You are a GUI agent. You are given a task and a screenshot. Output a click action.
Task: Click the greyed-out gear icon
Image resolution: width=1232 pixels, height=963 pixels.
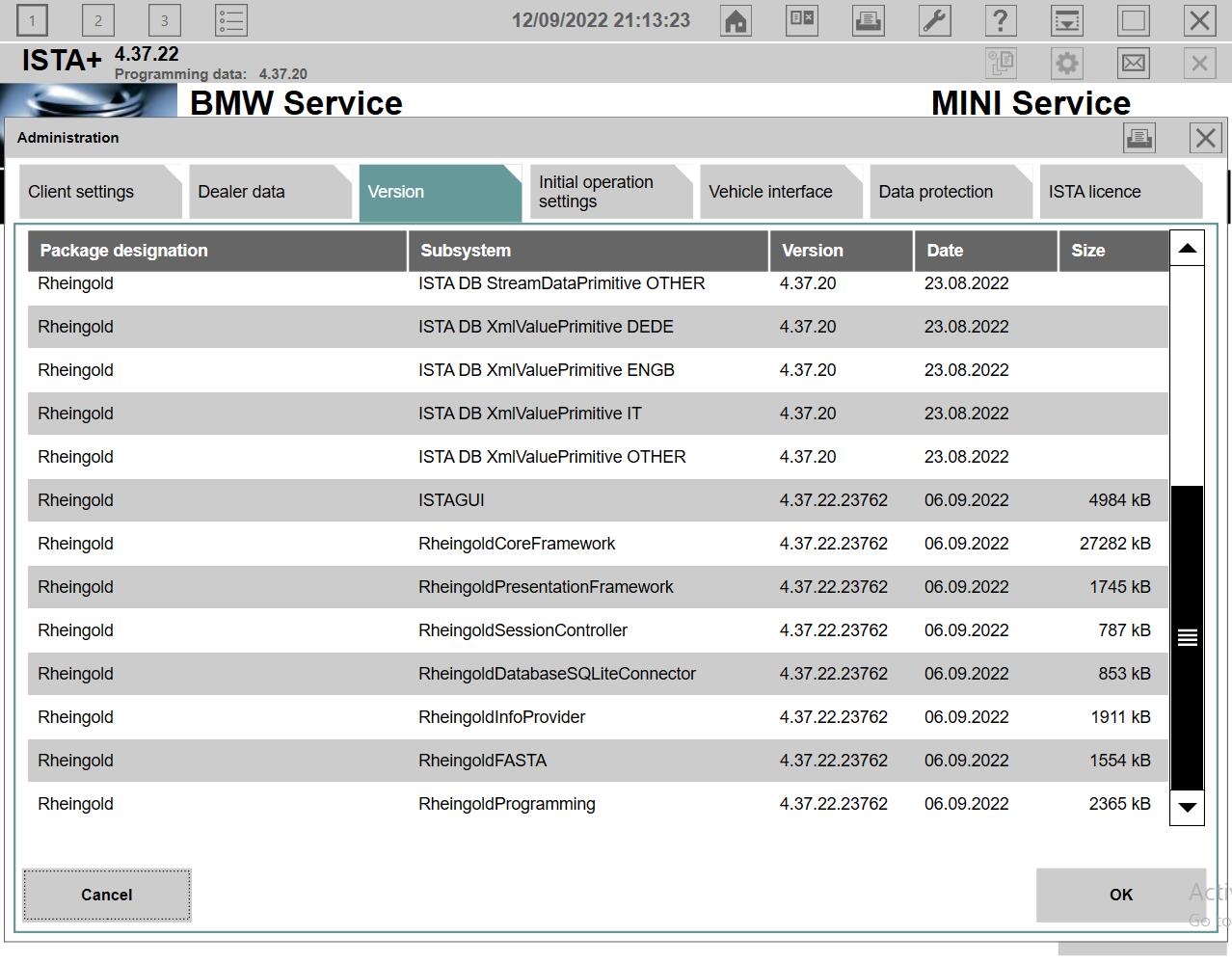point(1067,64)
